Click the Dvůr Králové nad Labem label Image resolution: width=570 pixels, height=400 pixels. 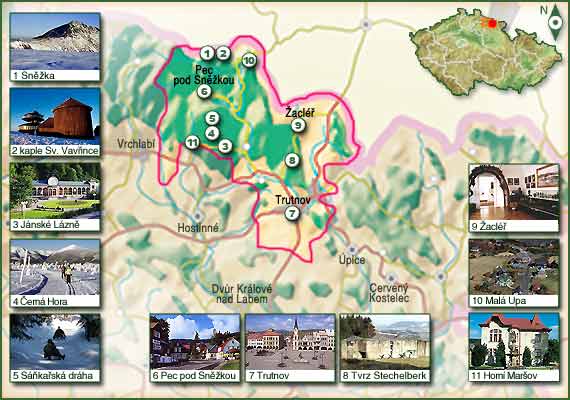click(x=242, y=294)
